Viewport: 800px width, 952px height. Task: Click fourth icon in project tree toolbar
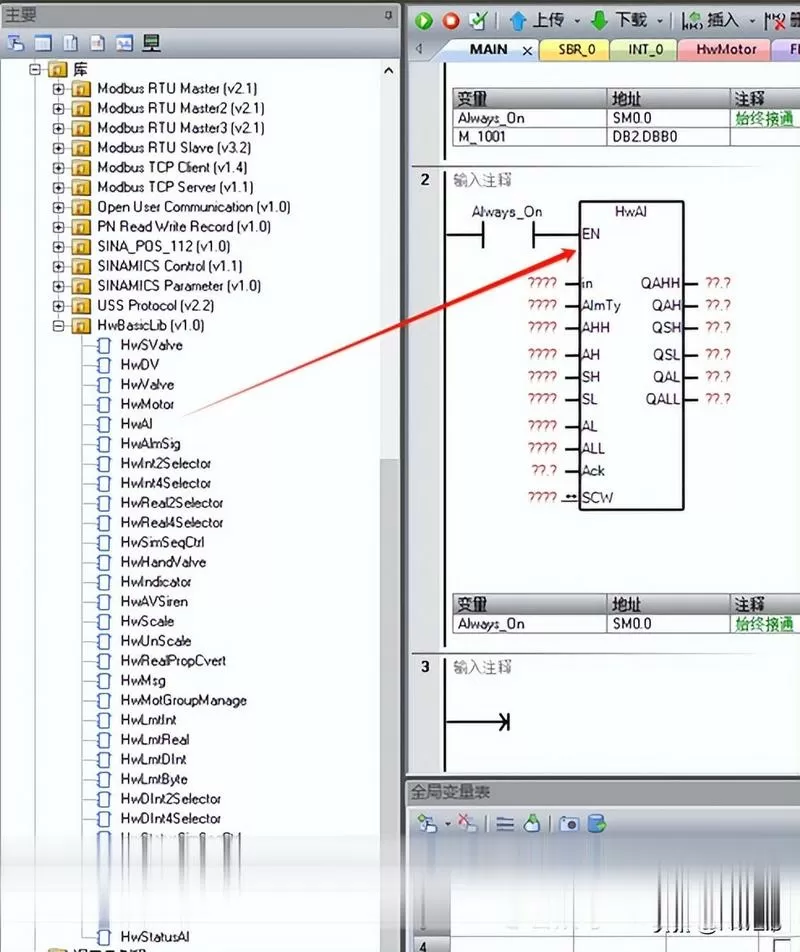click(x=97, y=43)
